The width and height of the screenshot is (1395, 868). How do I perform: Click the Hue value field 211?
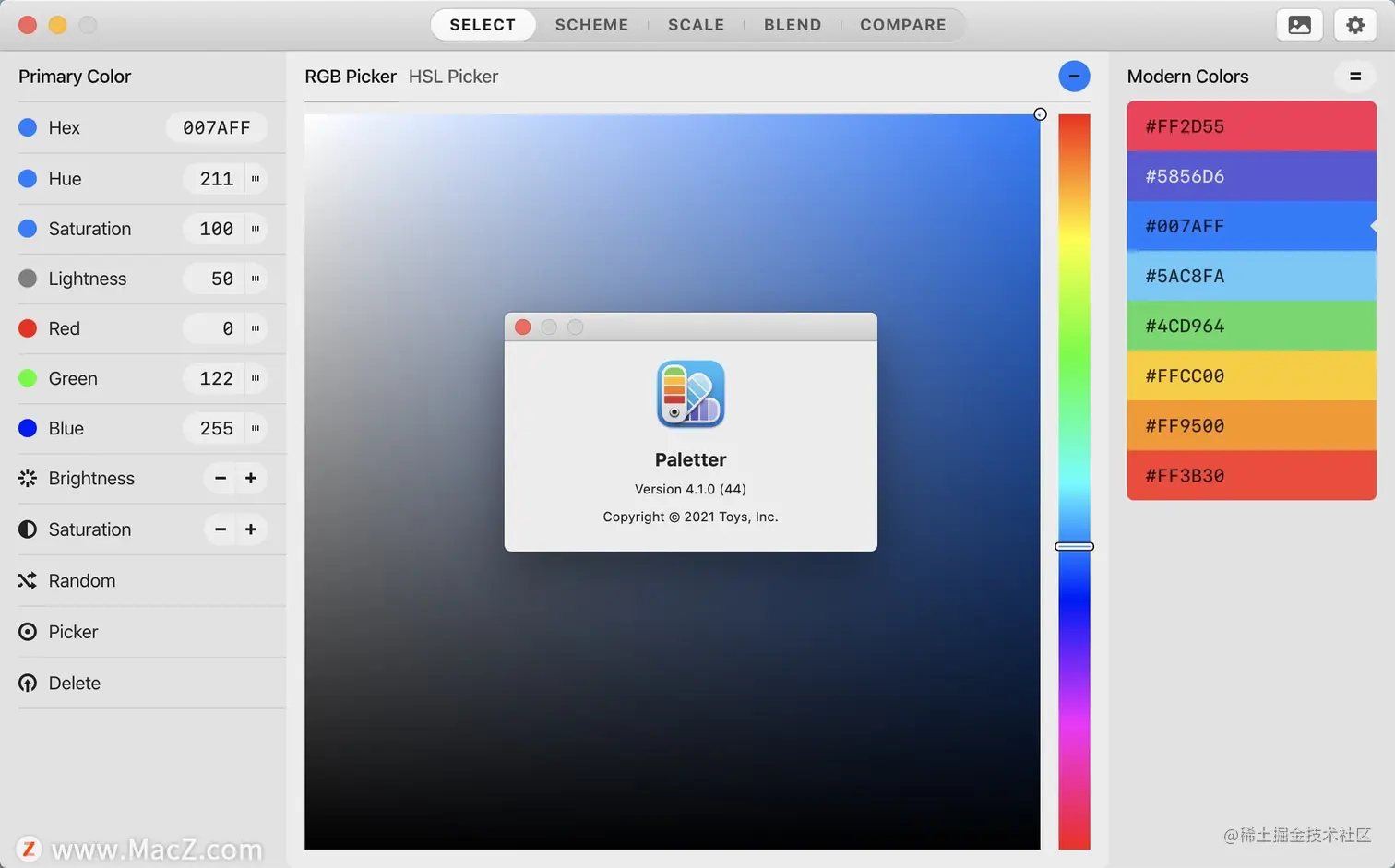(x=215, y=179)
